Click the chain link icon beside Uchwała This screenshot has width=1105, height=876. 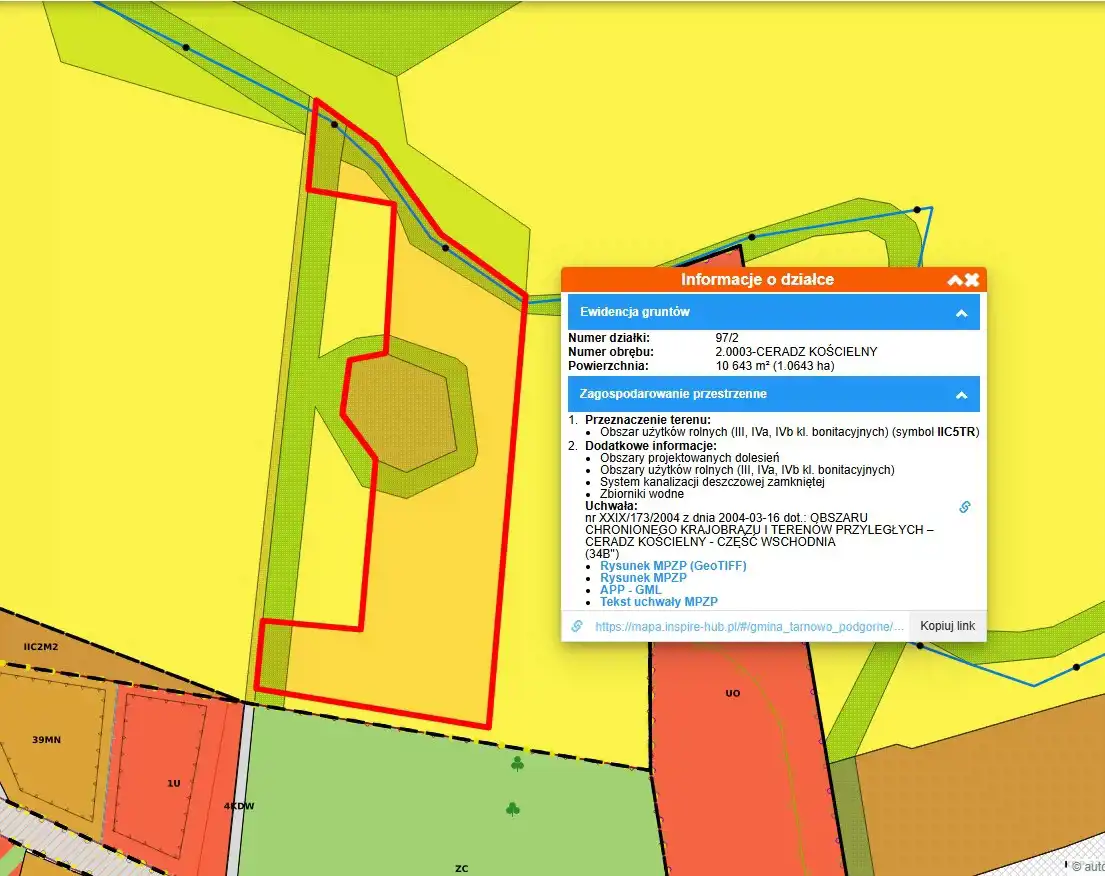coord(965,507)
